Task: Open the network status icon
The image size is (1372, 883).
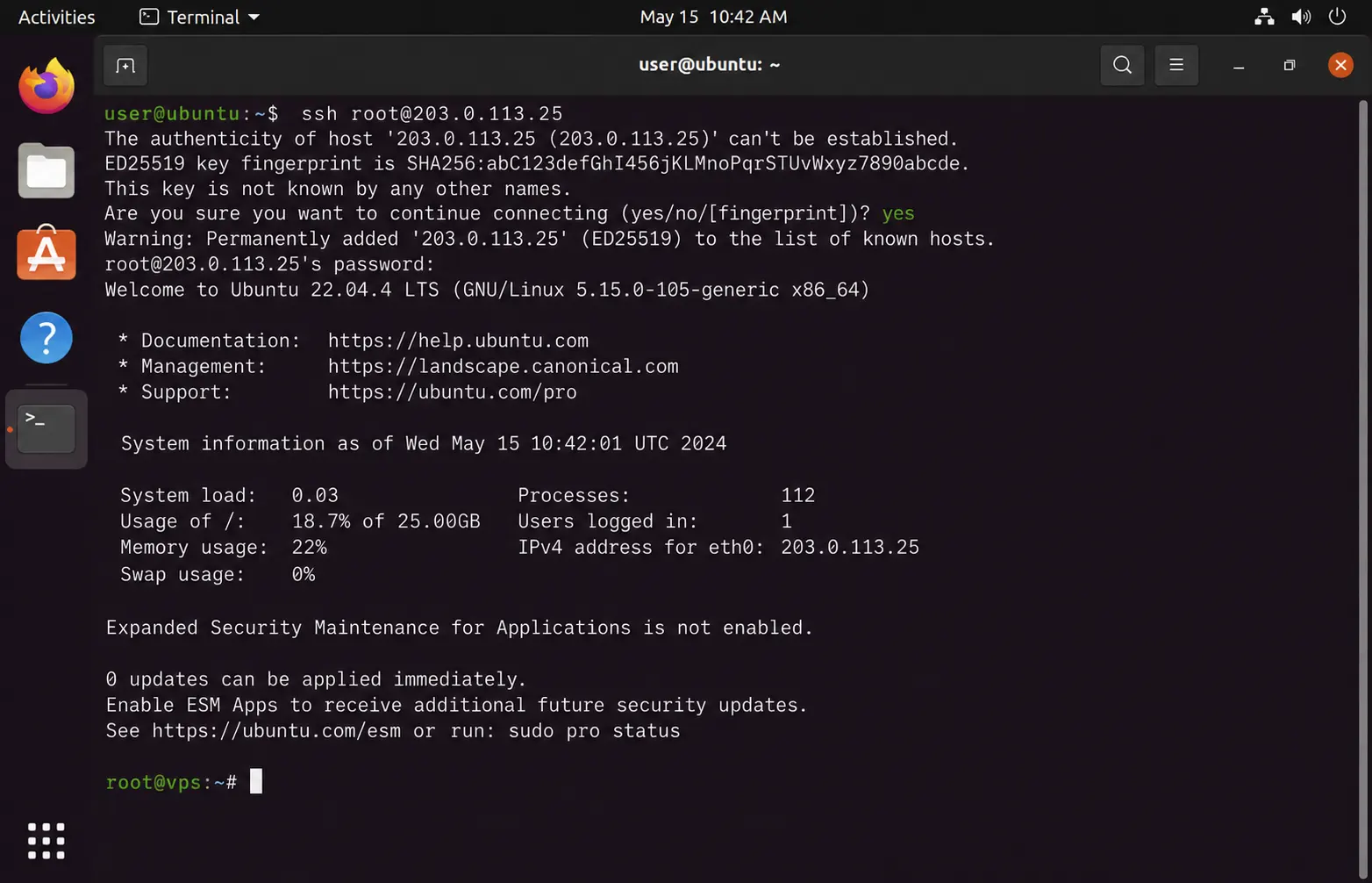Action: (1264, 17)
